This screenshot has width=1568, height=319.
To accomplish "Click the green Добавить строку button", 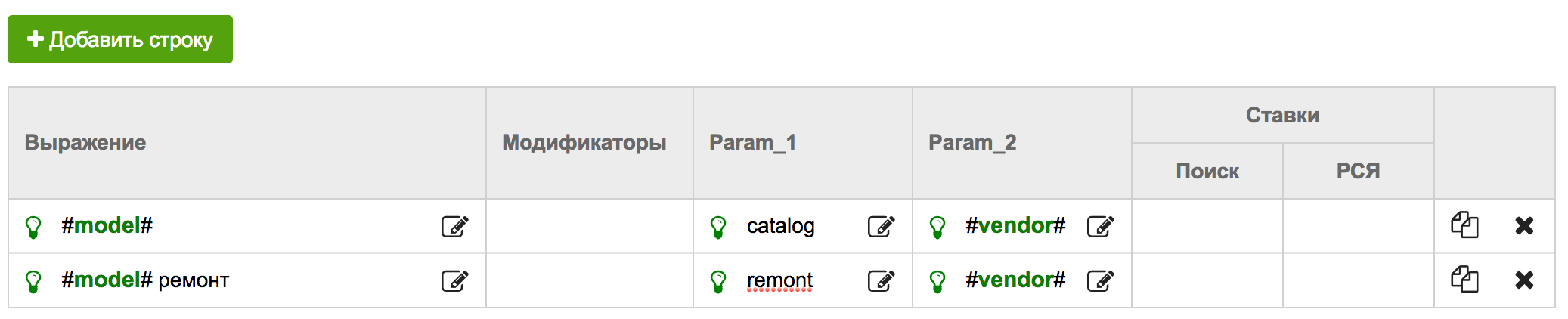I will [120, 39].
